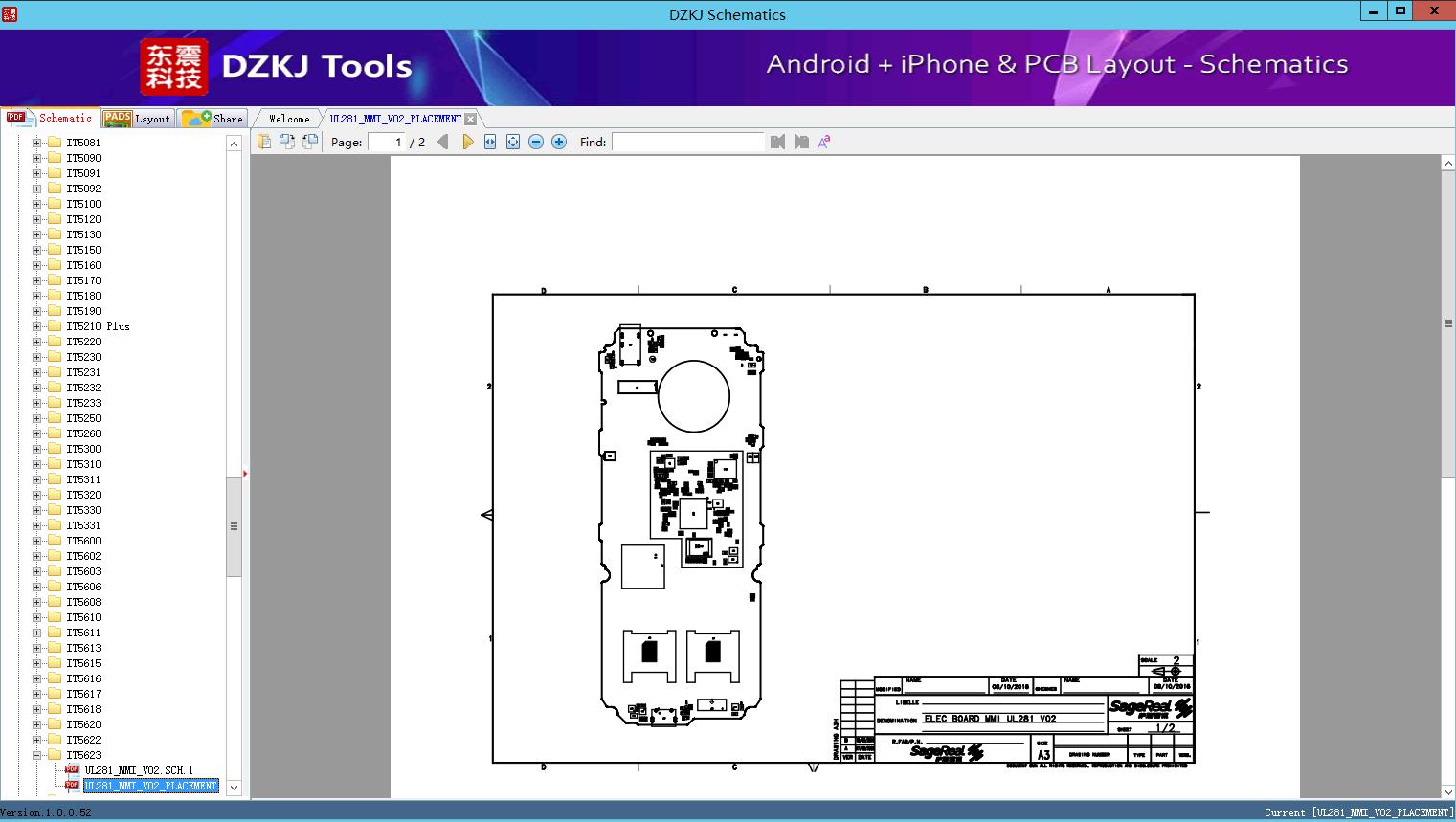This screenshot has width=1456, height=822.
Task: Click the fit page icon
Action: 513,142
